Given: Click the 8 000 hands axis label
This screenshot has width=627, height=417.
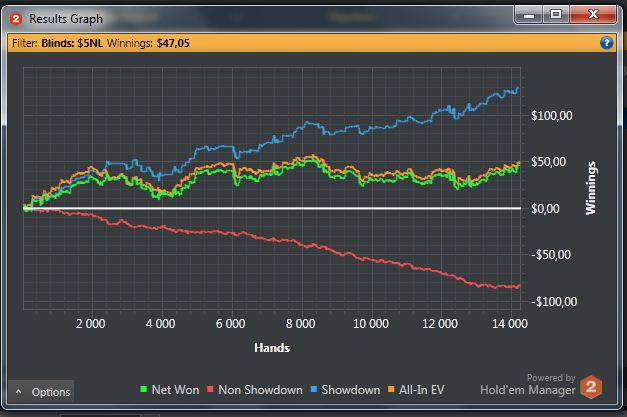Looking at the screenshot, I should click(300, 323).
